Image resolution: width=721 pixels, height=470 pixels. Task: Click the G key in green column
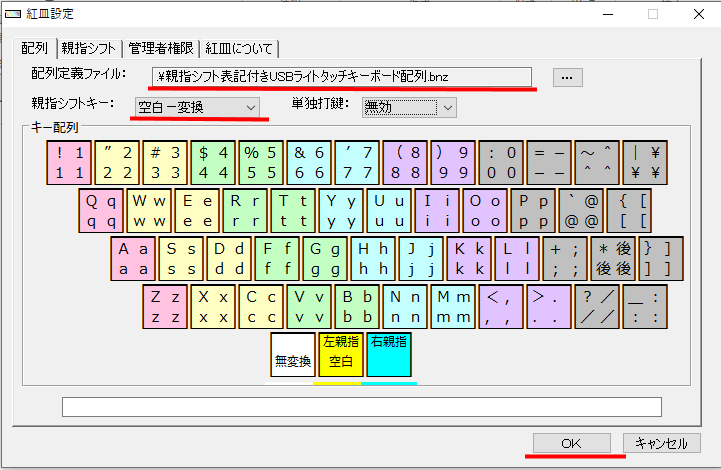click(x=325, y=258)
